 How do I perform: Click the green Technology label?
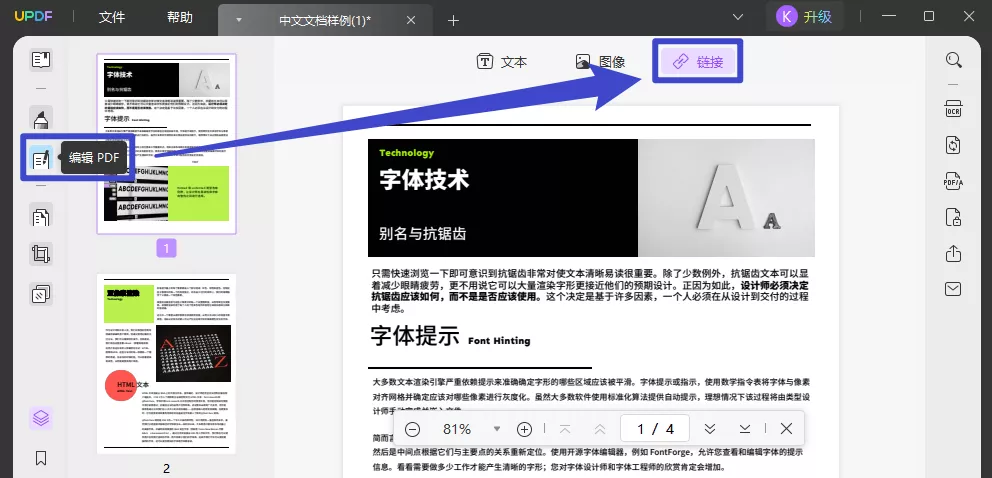tap(407, 152)
